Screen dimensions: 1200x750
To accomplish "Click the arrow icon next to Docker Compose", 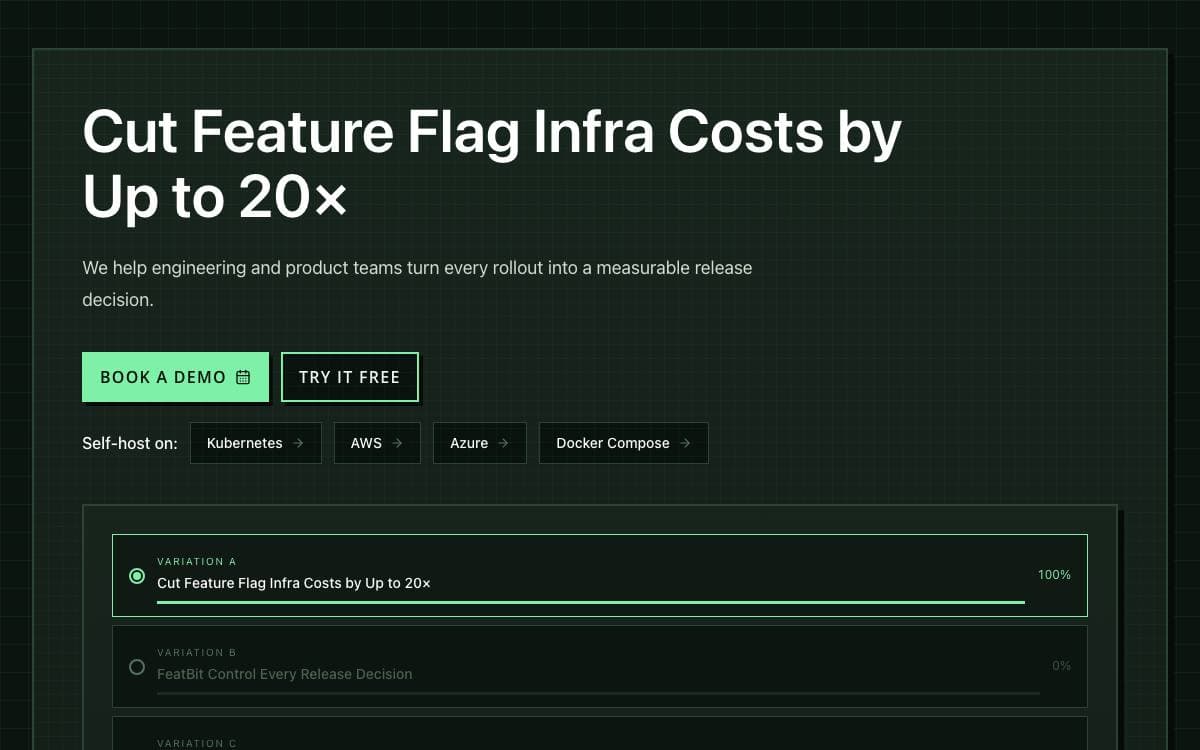I will point(685,443).
